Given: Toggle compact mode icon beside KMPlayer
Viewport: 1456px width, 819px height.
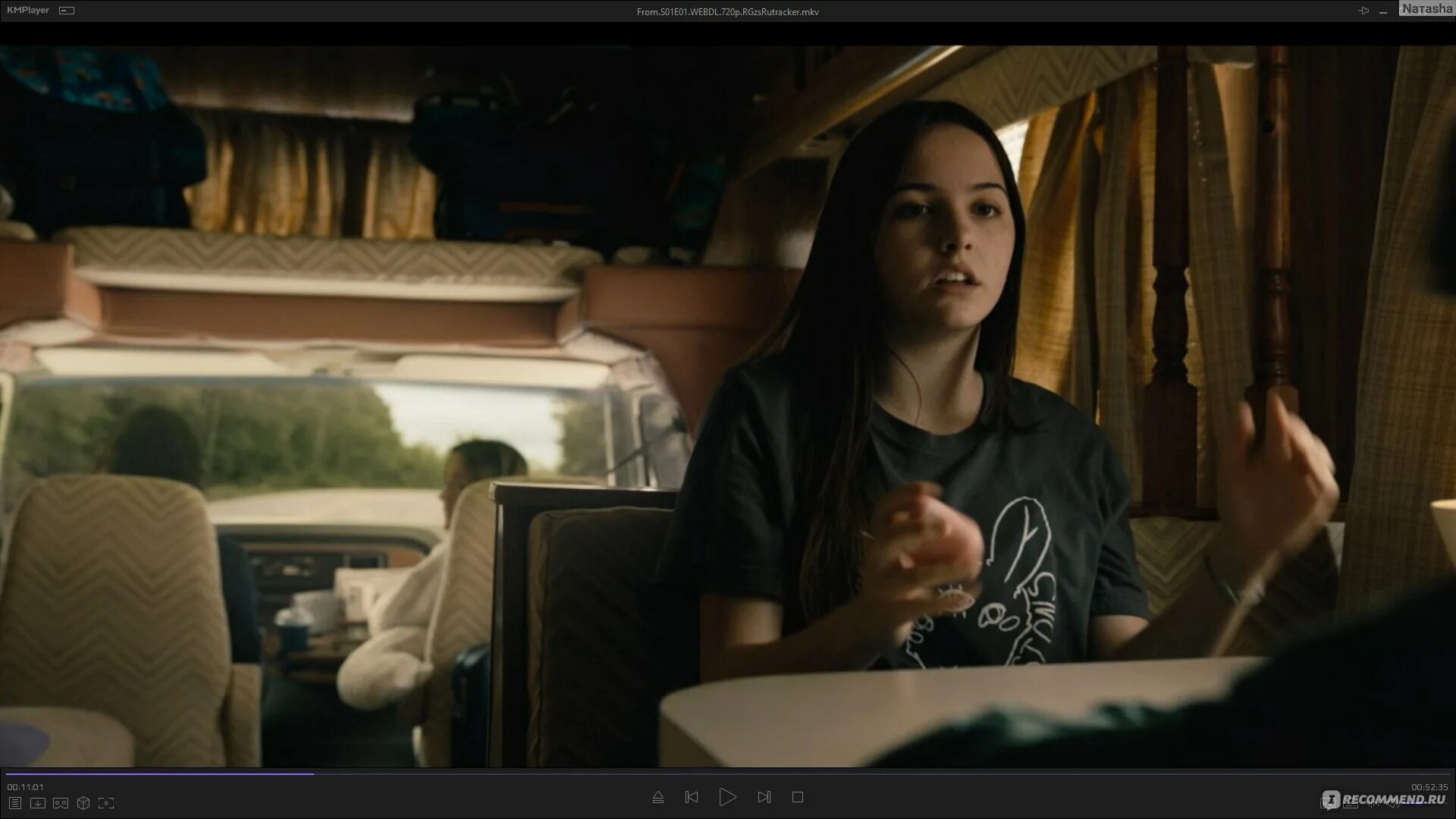Looking at the screenshot, I should (67, 11).
